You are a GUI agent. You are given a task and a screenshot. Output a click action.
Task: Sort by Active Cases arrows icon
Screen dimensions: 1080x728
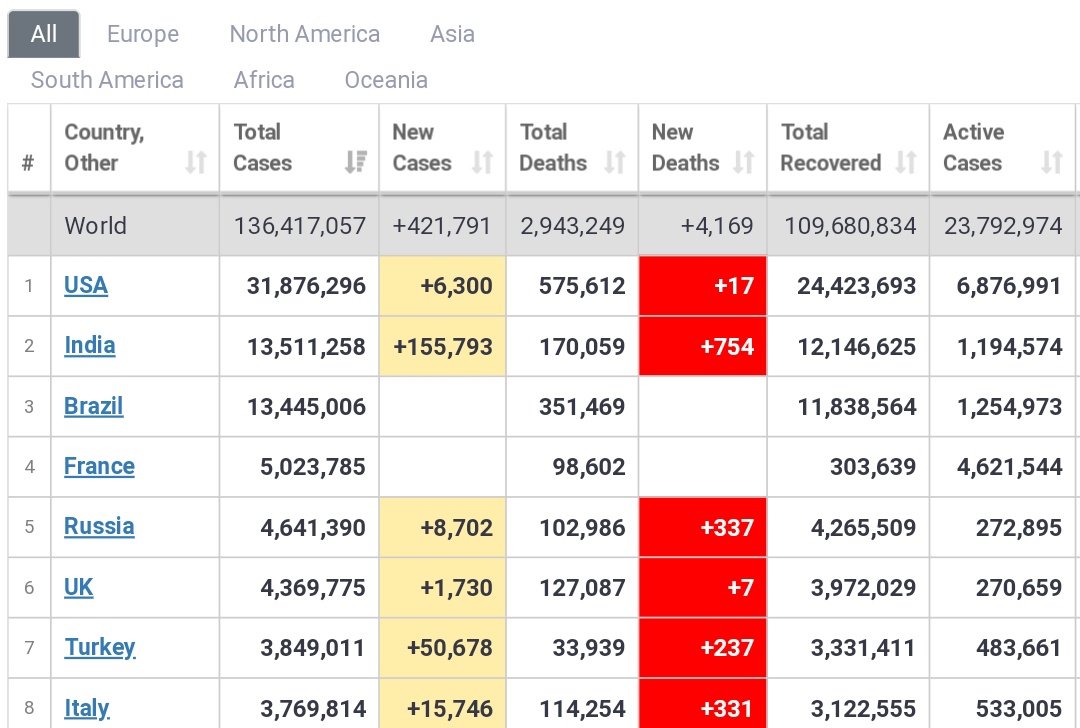tap(1052, 163)
